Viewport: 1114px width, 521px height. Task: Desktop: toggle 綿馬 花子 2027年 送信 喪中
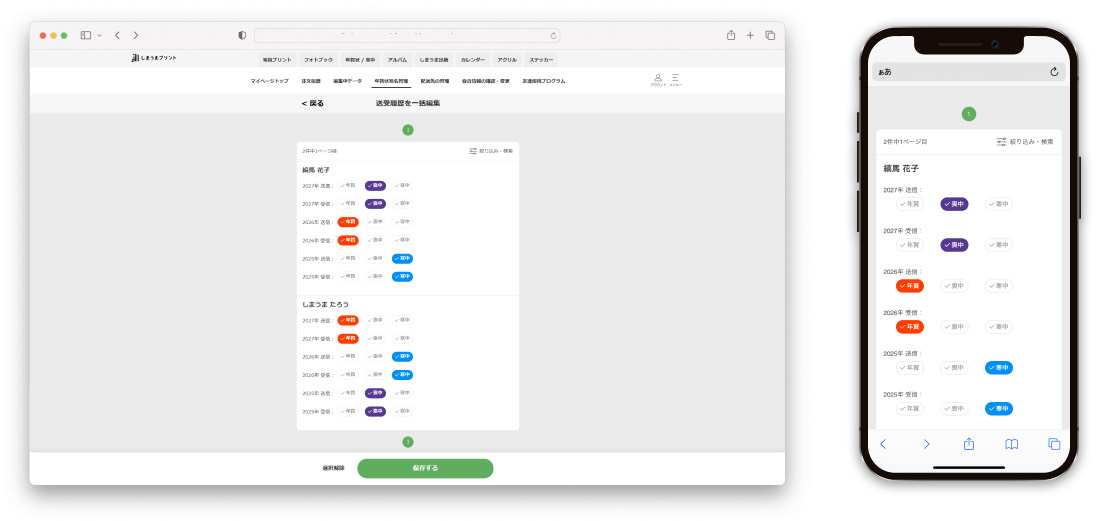(375, 186)
